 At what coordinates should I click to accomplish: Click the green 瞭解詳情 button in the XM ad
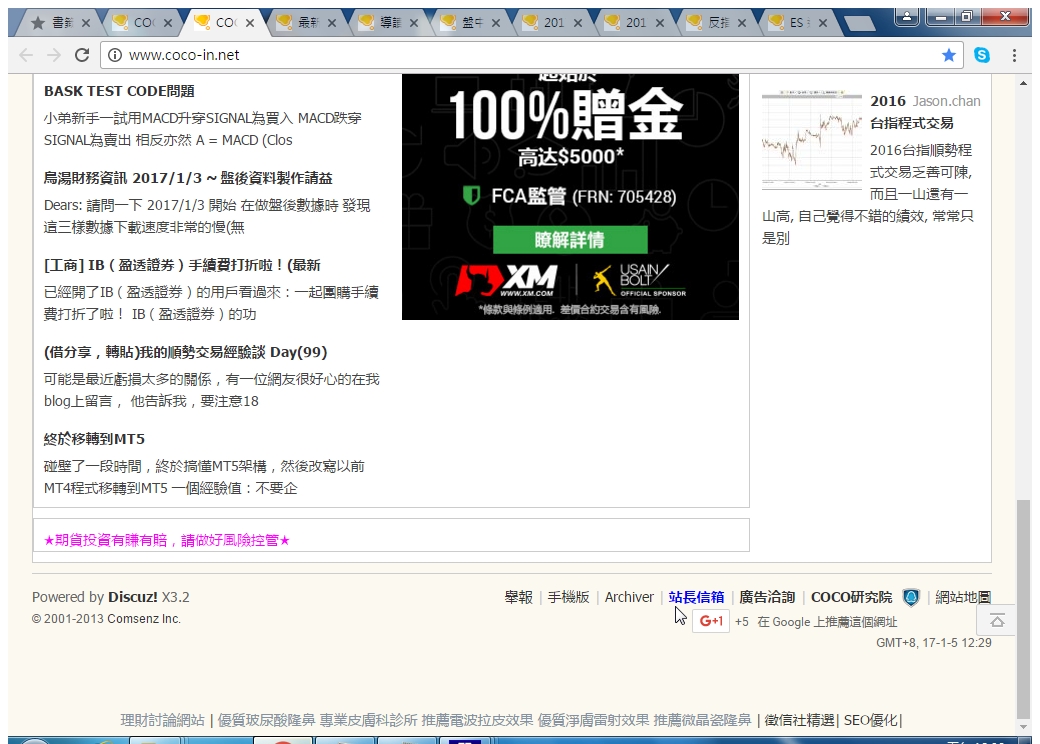[570, 239]
